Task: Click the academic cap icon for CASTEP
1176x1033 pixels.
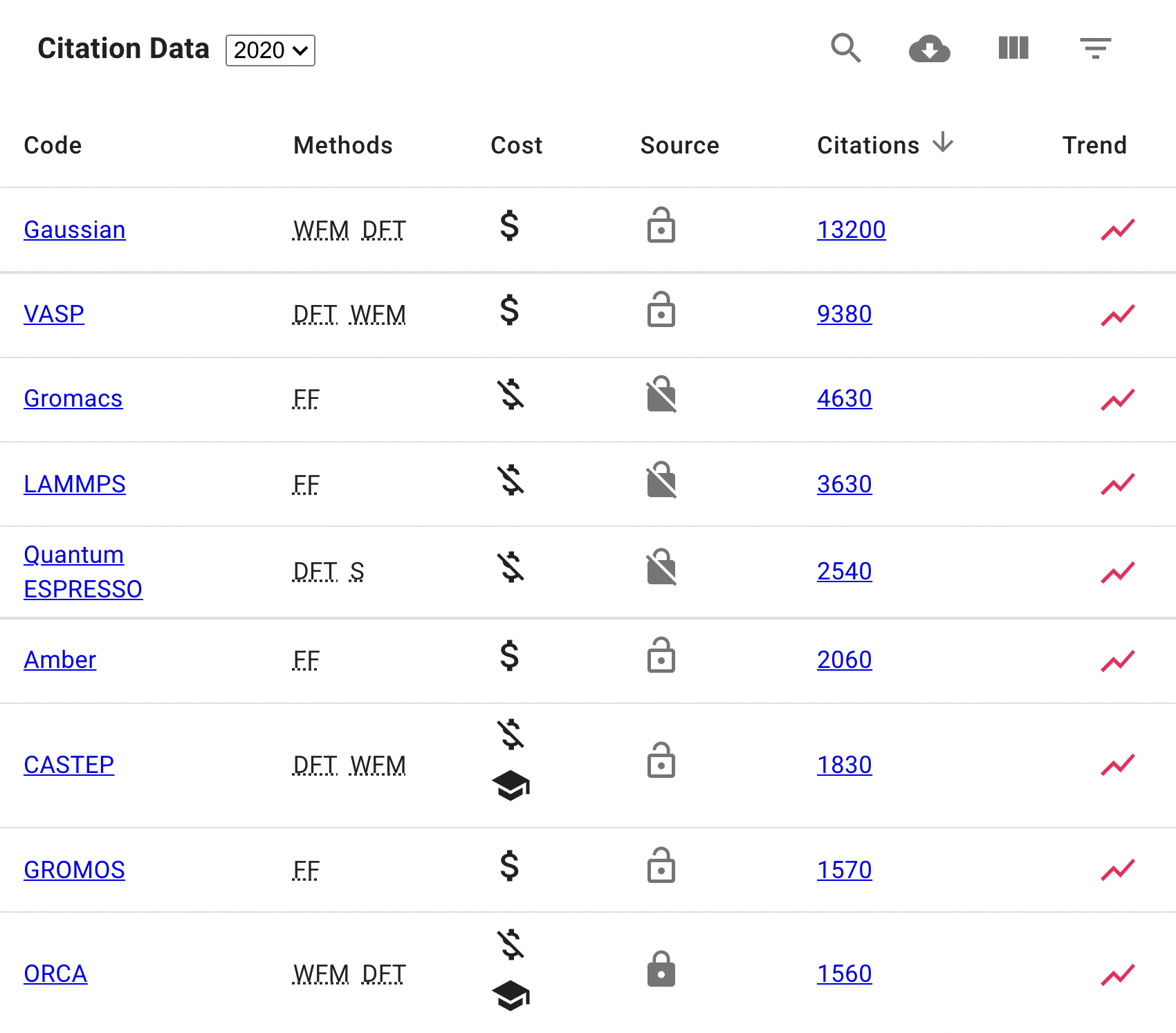Action: click(x=511, y=785)
